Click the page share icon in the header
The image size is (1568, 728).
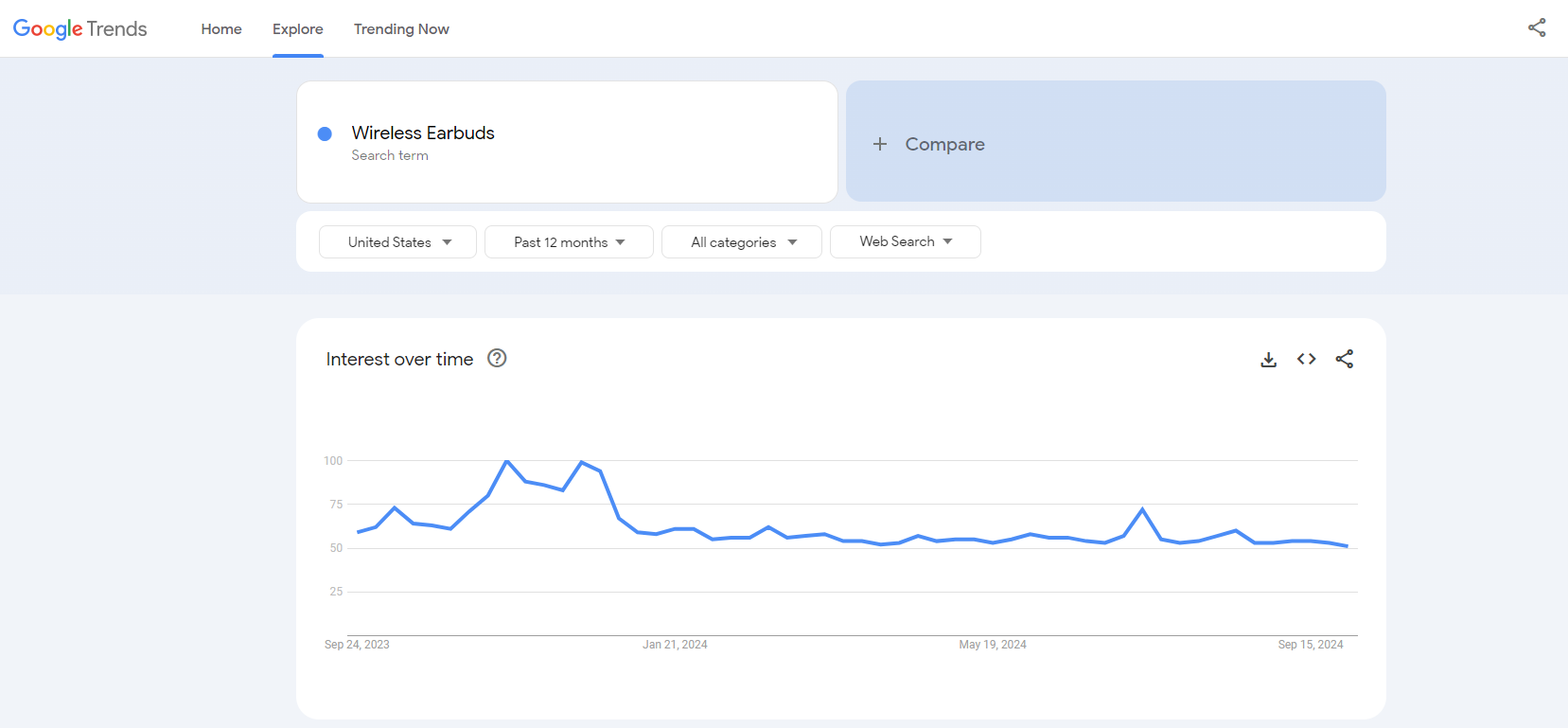point(1537,28)
